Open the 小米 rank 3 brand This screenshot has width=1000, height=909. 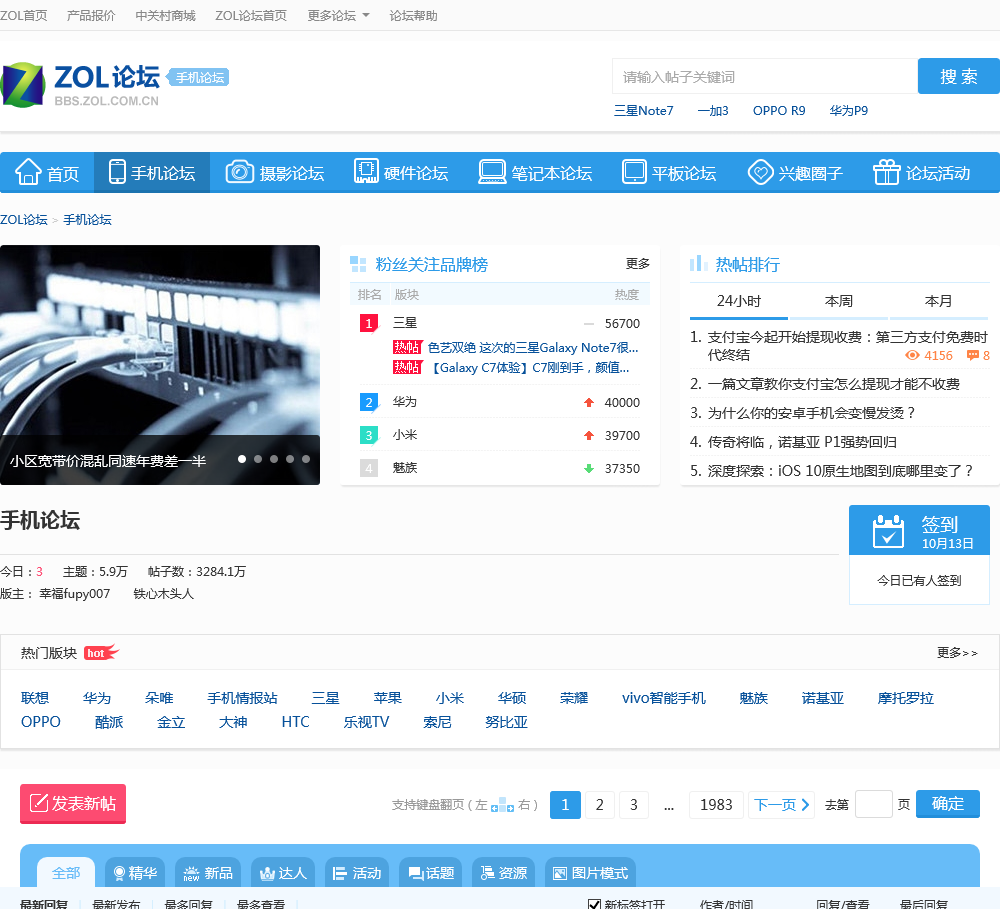pos(404,435)
